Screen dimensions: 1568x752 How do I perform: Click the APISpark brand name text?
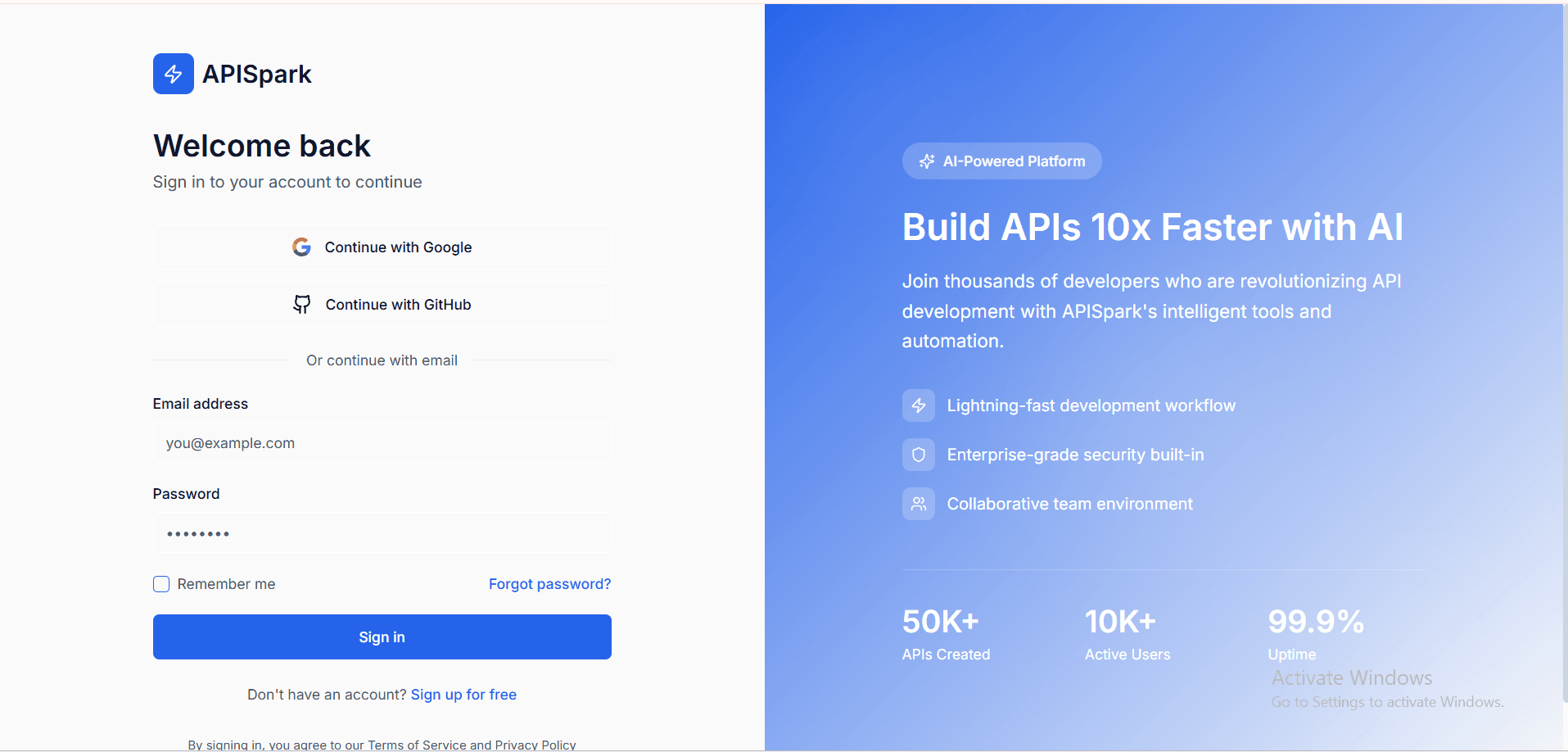257,74
